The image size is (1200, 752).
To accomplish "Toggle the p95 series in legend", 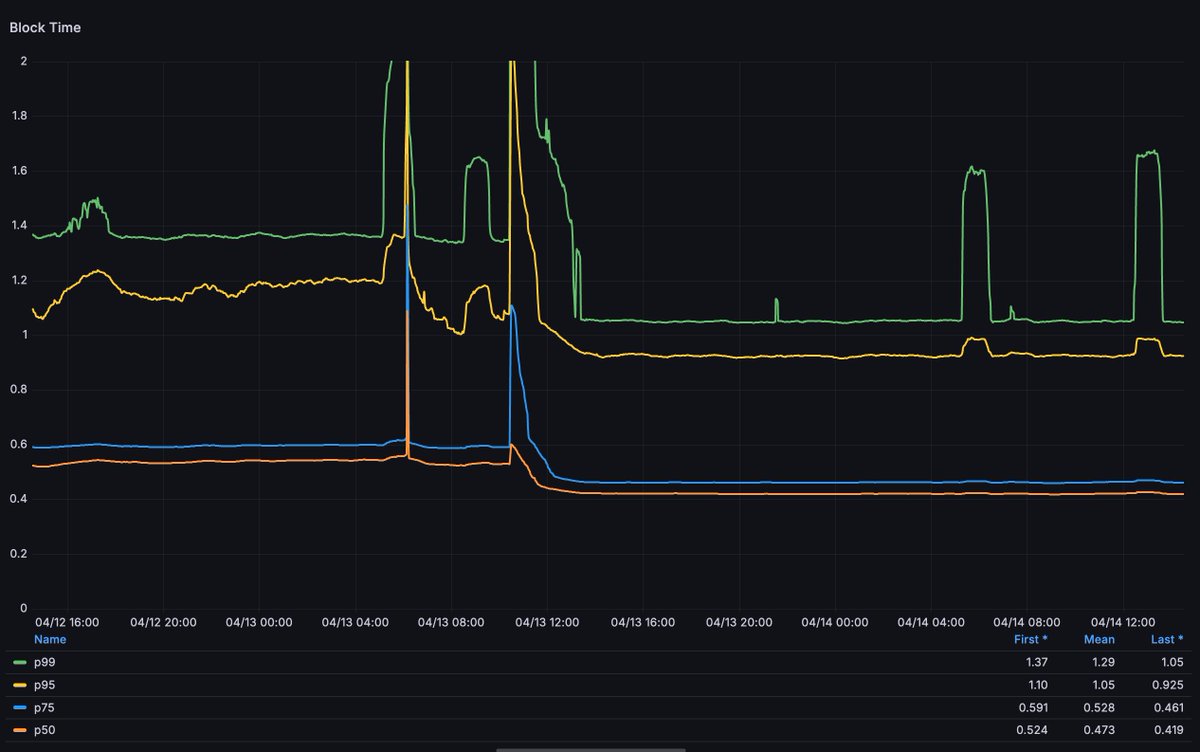I will pyautogui.click(x=45, y=686).
